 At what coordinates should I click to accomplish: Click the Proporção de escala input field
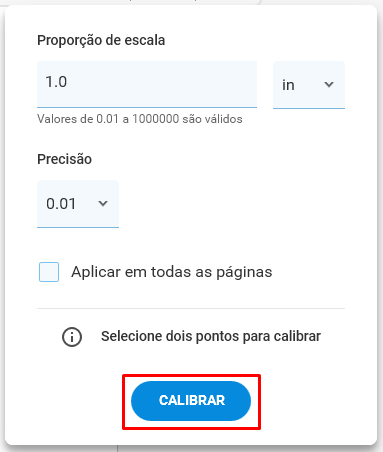pos(147,84)
